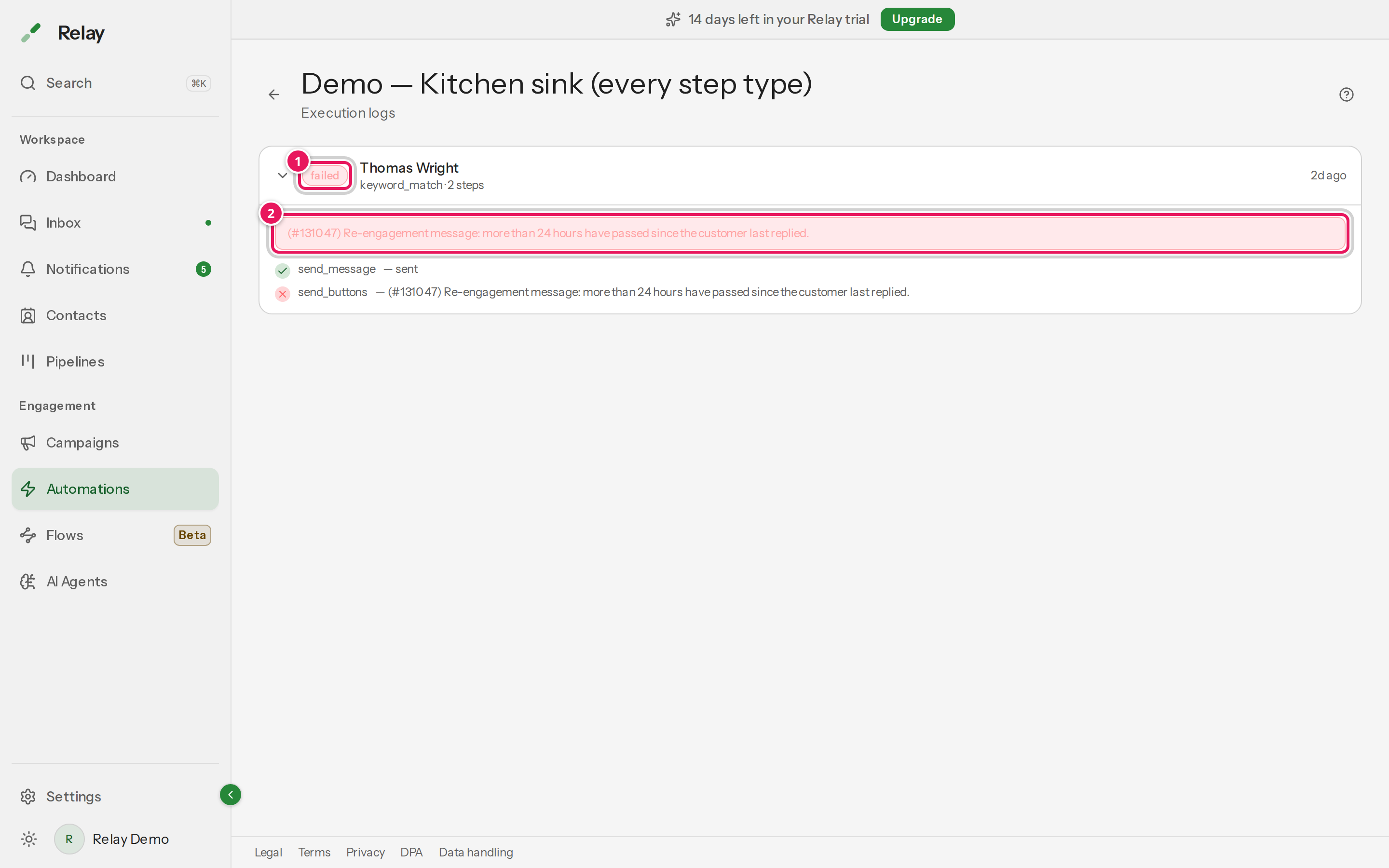Viewport: 1389px width, 868px height.
Task: Open the help question mark icon
Action: (x=1346, y=95)
